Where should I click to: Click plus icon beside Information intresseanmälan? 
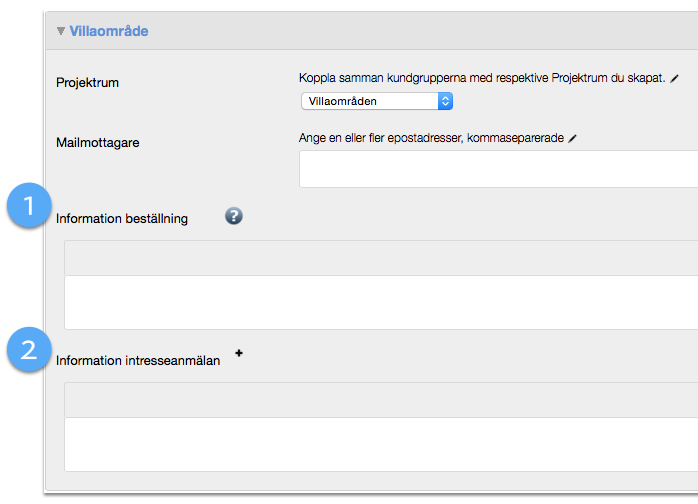[239, 353]
